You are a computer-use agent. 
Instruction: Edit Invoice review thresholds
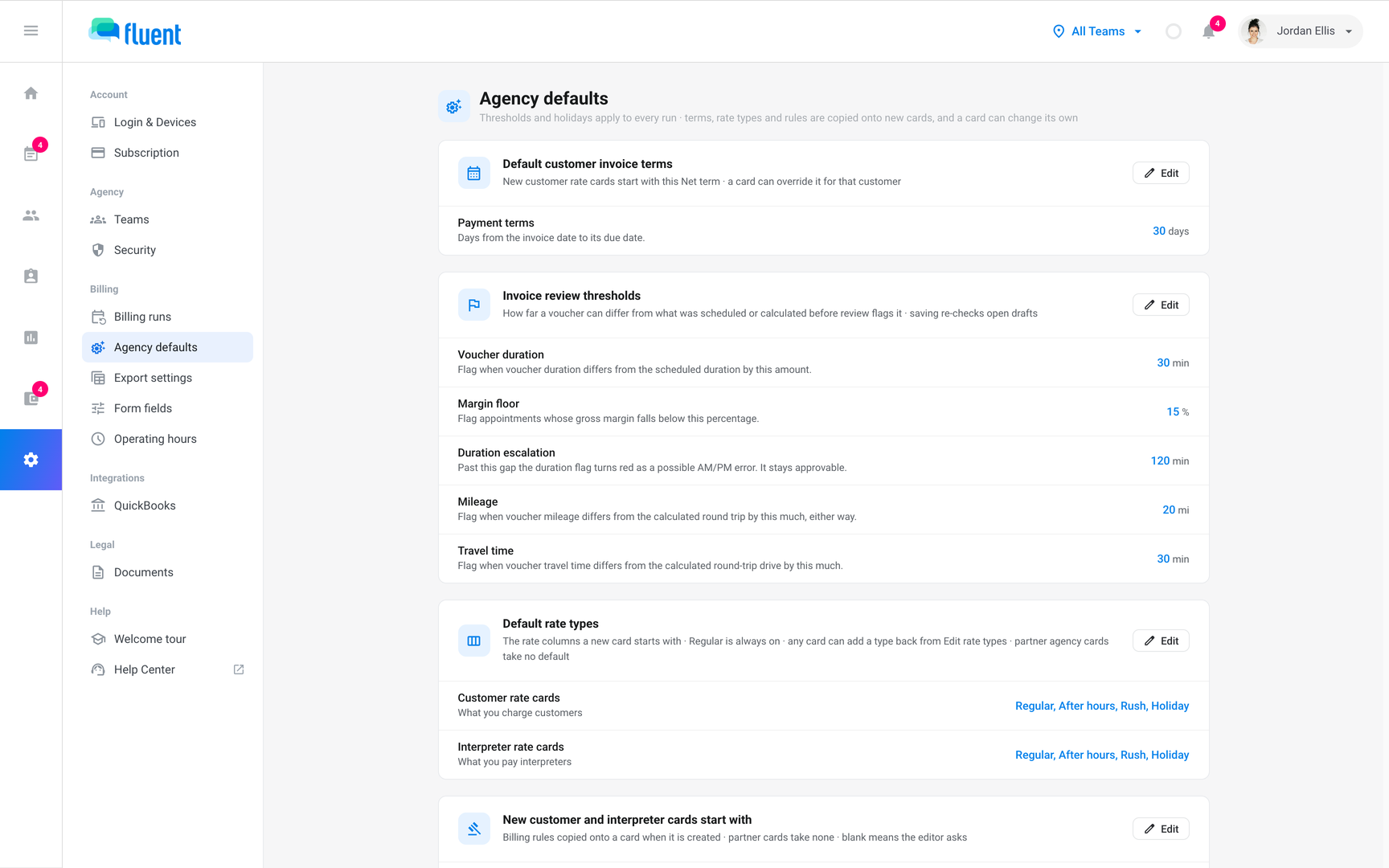pos(1161,305)
